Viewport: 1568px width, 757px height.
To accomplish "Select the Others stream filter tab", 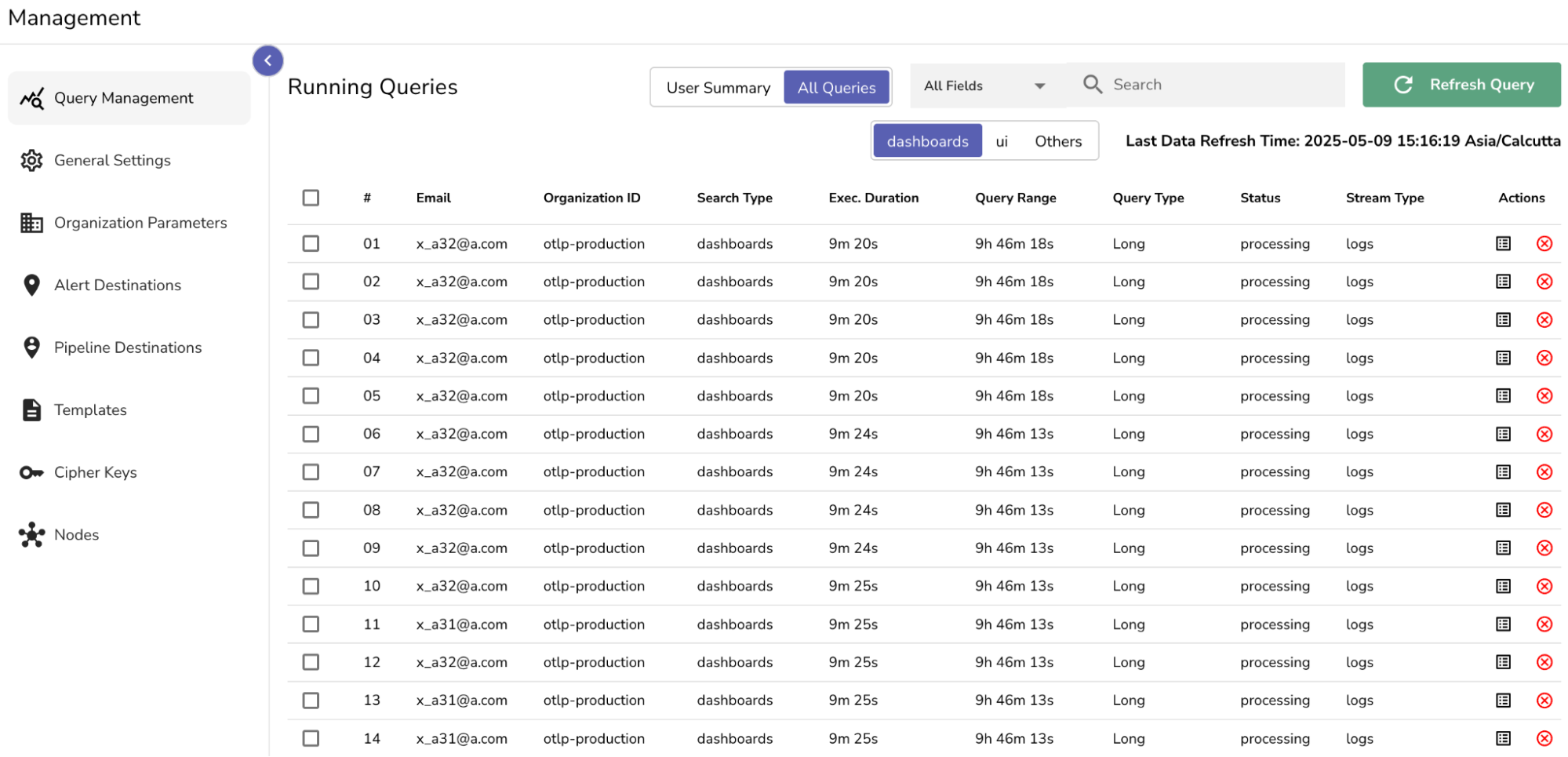I will 1057,140.
